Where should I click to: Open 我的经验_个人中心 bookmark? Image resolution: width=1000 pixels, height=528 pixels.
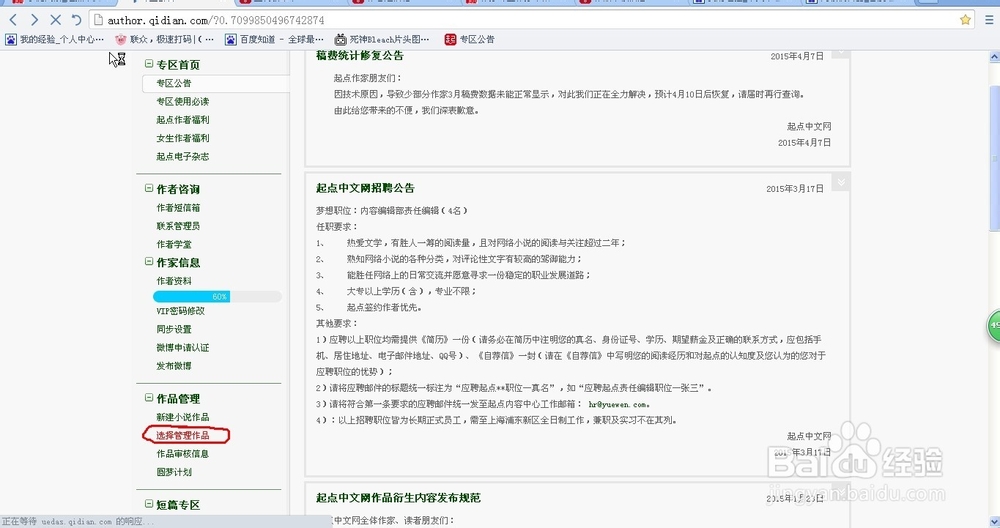[55, 40]
